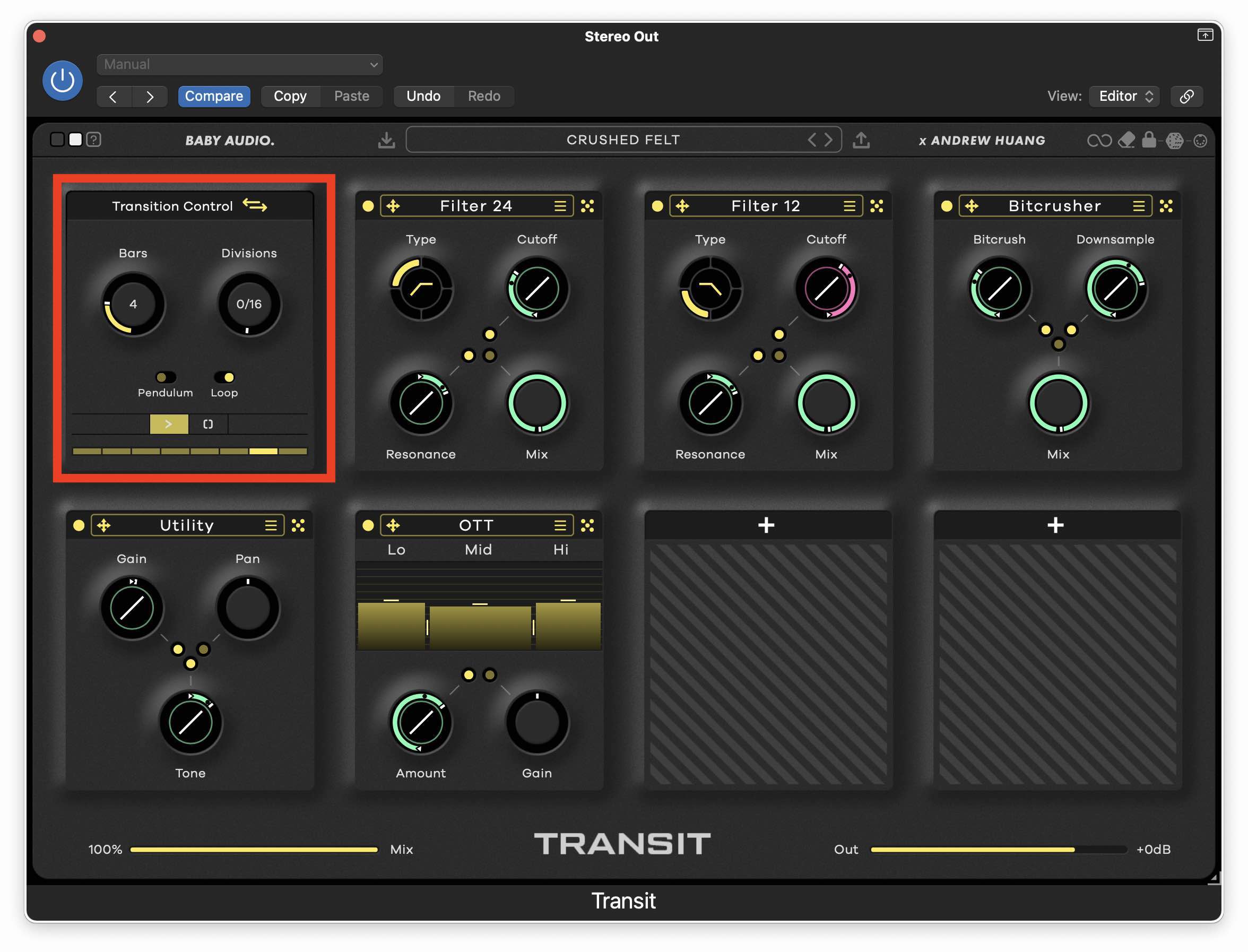Click the infinity loop icon
Viewport: 1248px width, 952px height.
1099,141
